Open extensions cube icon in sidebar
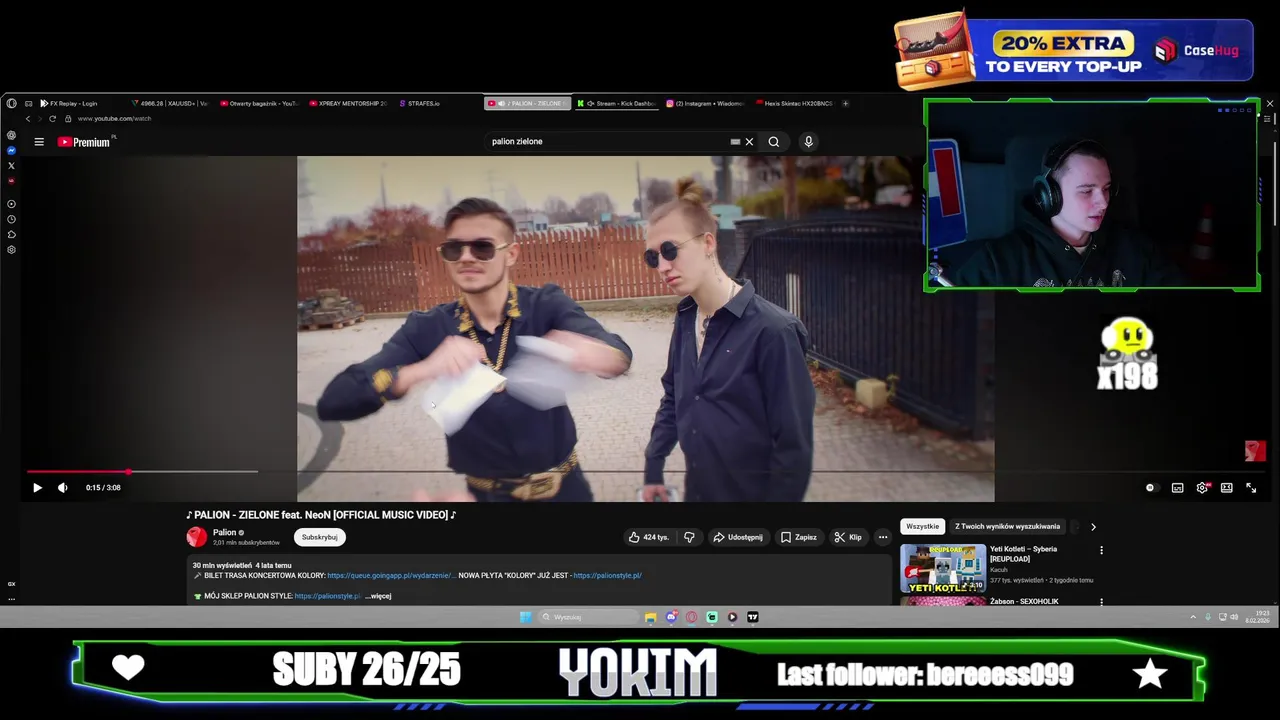1280x720 pixels. click(11, 234)
